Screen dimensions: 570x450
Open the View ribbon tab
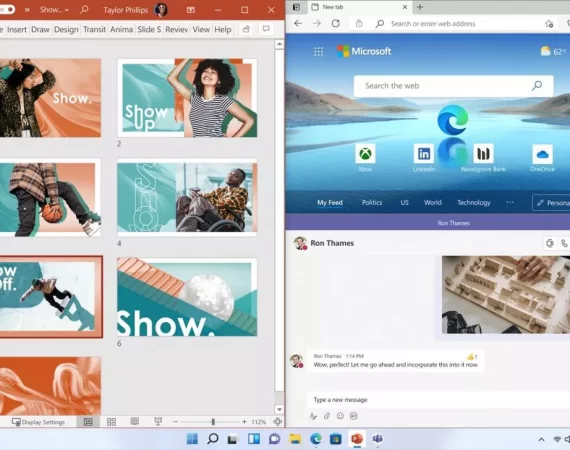201,29
